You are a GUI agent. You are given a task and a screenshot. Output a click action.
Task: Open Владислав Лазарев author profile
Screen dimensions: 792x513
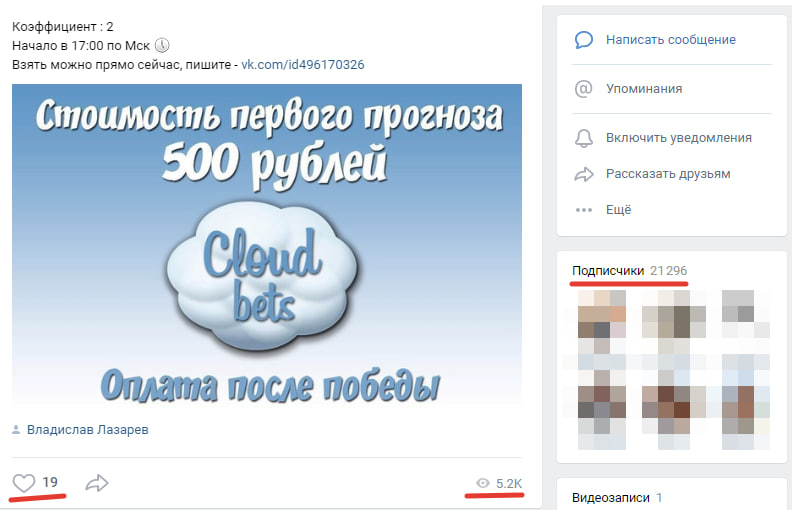(x=88, y=430)
